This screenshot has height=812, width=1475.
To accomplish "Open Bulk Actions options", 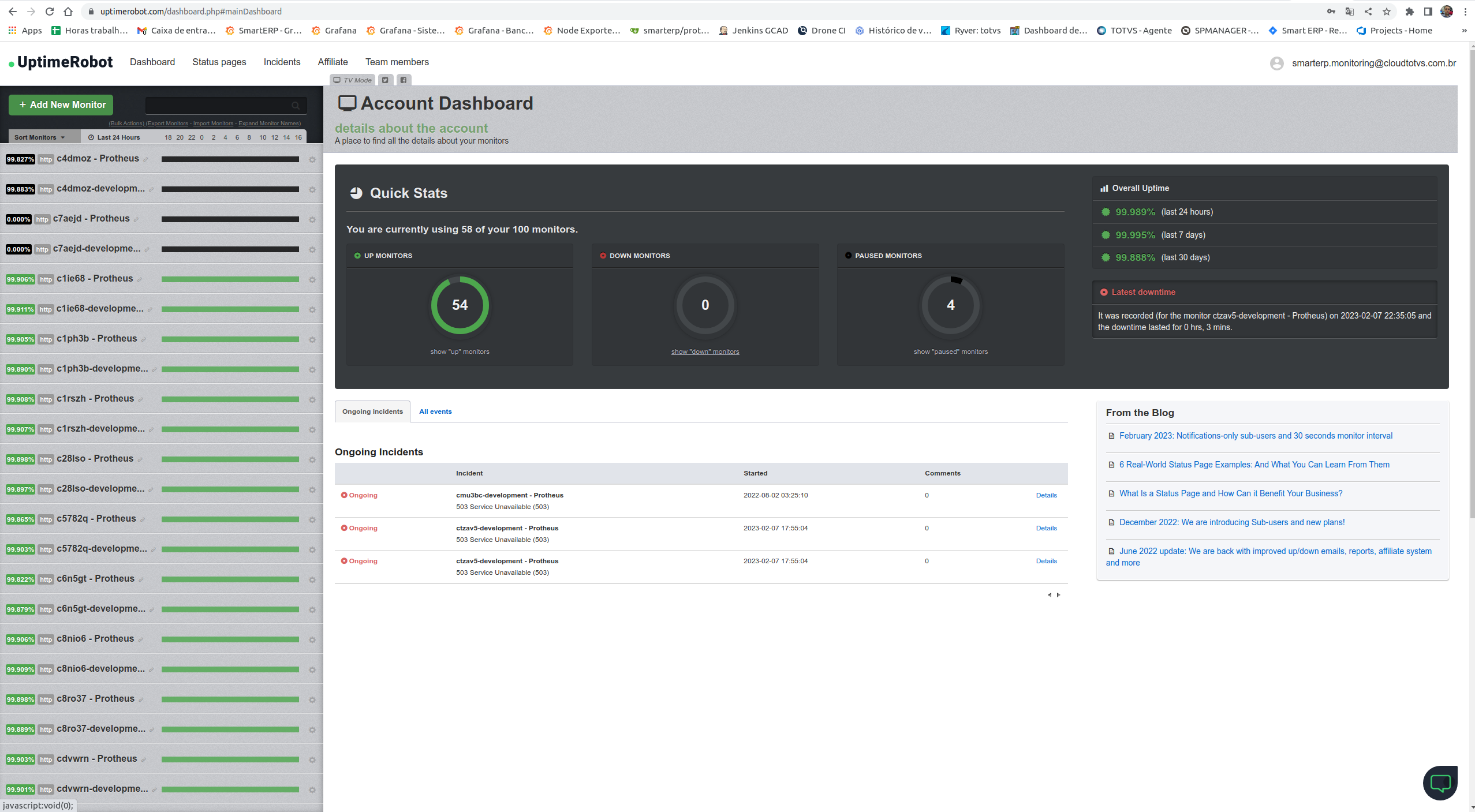I will tap(126, 124).
